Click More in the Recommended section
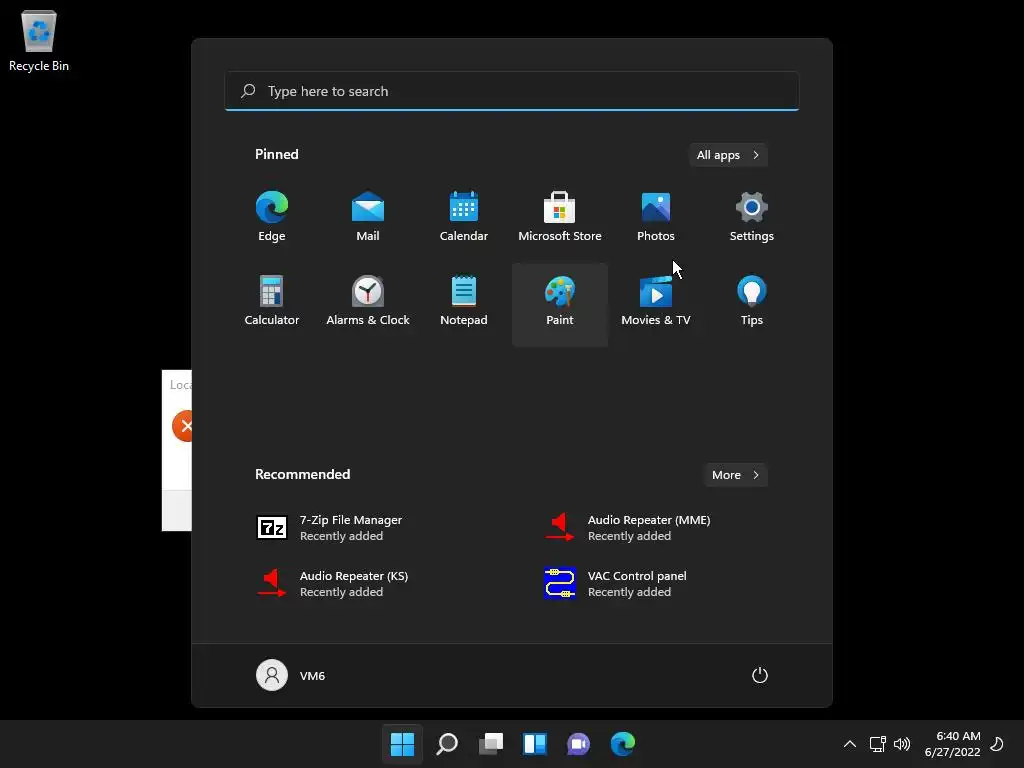 (x=735, y=475)
